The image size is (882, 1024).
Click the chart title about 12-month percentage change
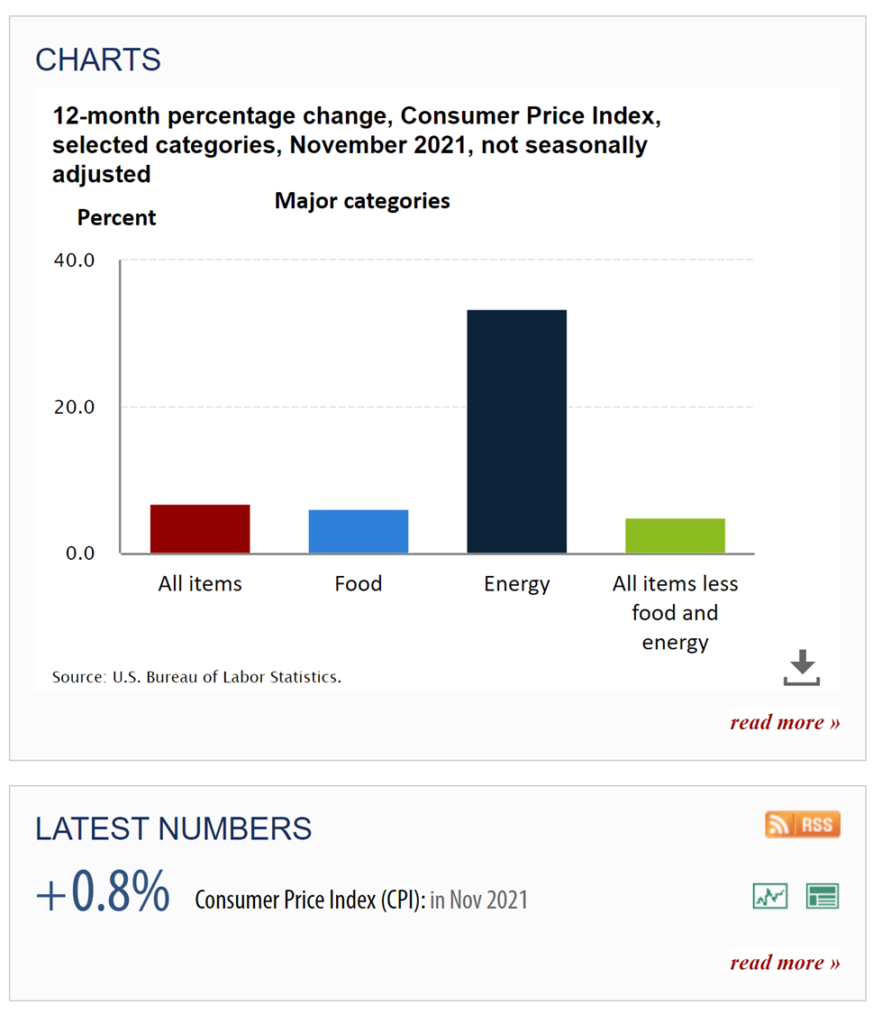pos(356,145)
